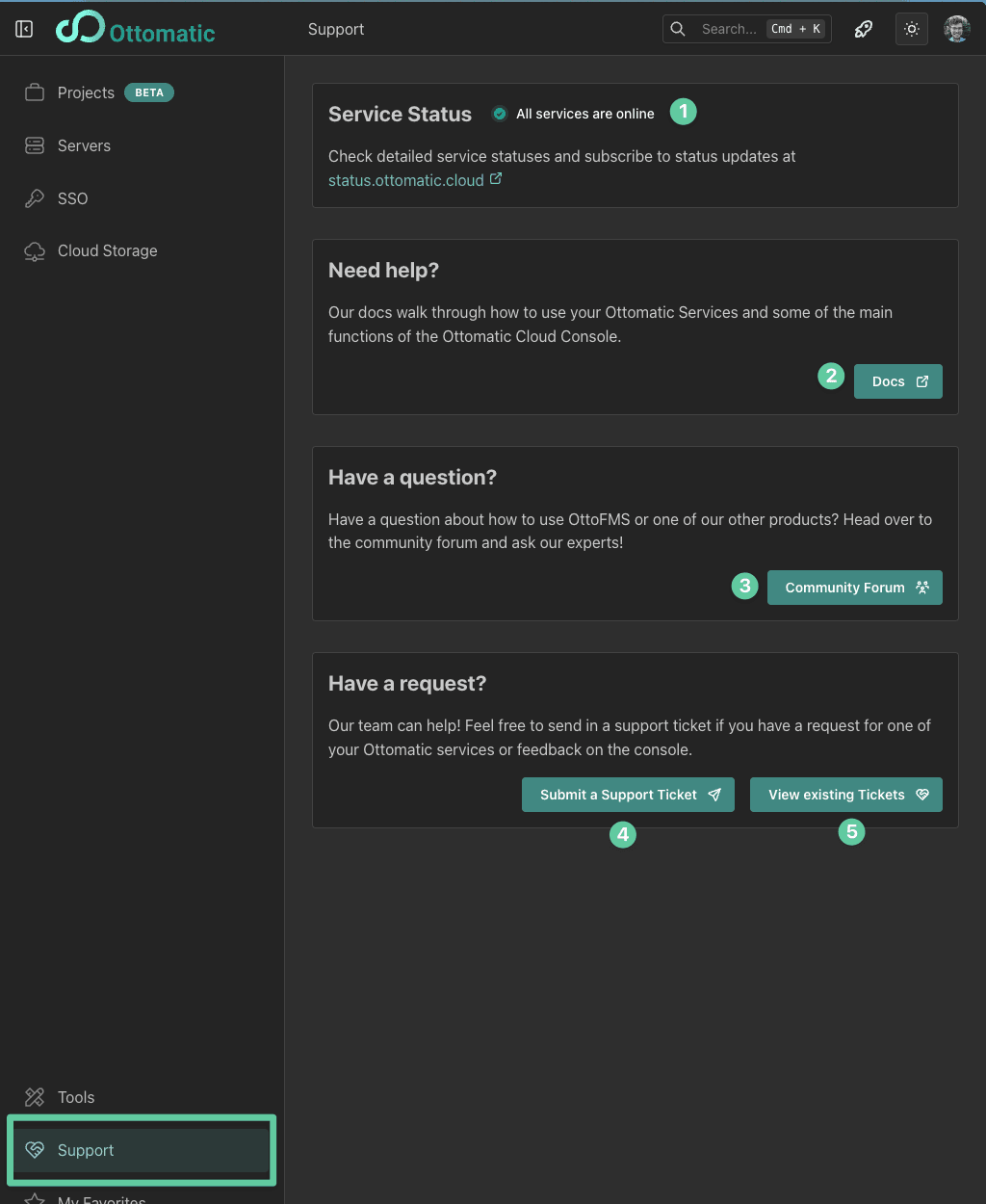Go to the Servers page
Screen dimensions: 986x1204
[84, 145]
